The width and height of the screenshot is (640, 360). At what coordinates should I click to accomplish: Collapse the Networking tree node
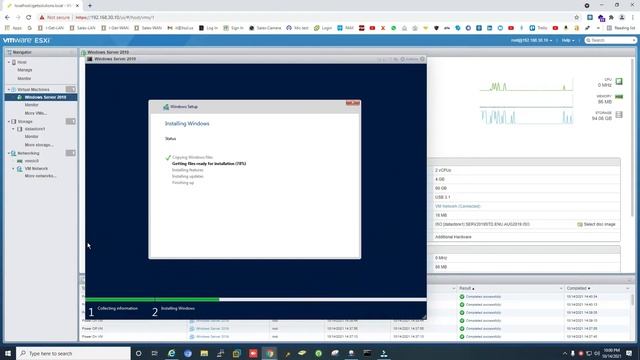pyautogui.click(x=9, y=153)
